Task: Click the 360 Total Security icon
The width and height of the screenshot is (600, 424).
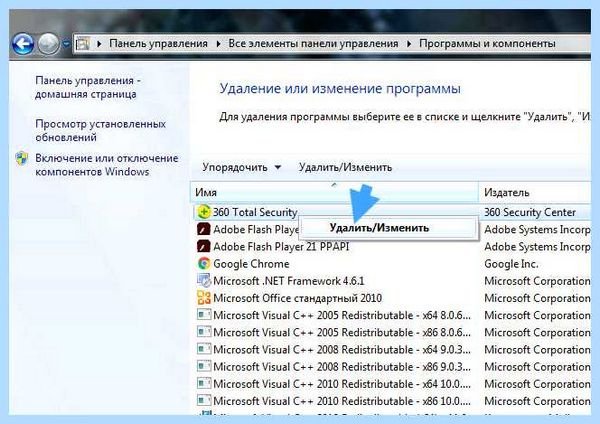Action: tap(204, 212)
